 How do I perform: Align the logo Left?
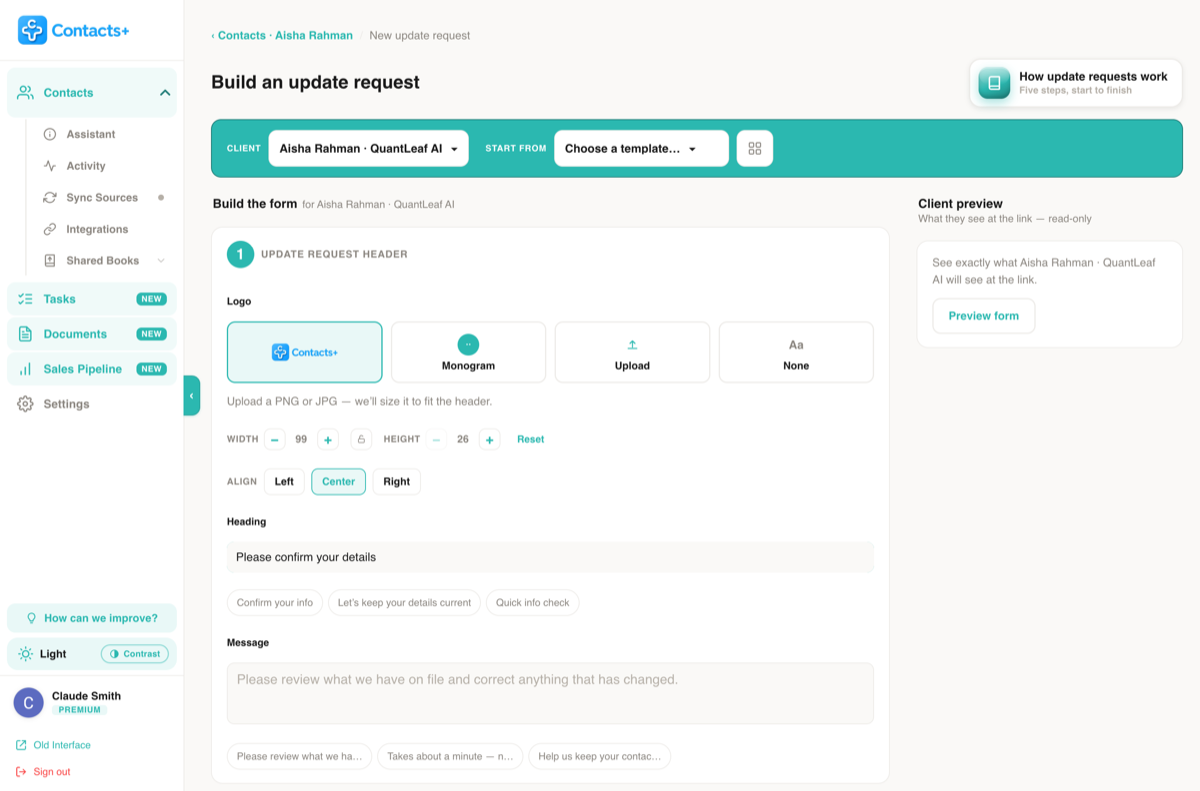click(284, 482)
